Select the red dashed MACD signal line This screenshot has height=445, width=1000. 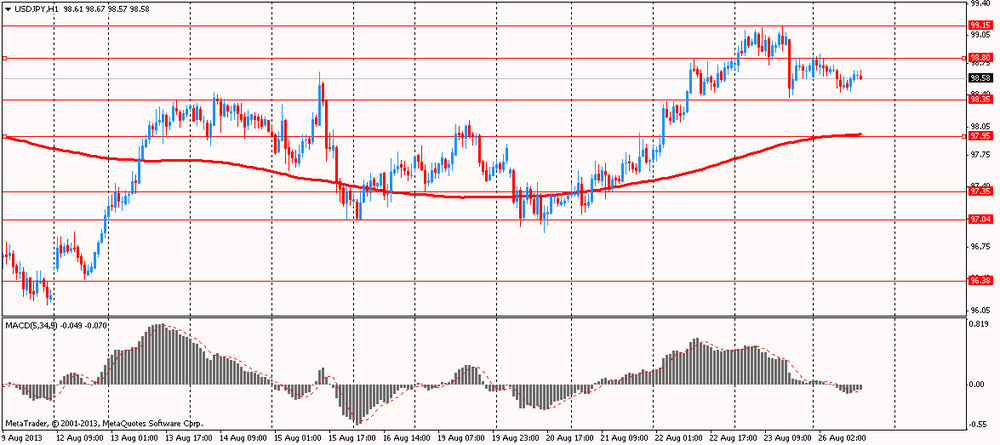357,421
